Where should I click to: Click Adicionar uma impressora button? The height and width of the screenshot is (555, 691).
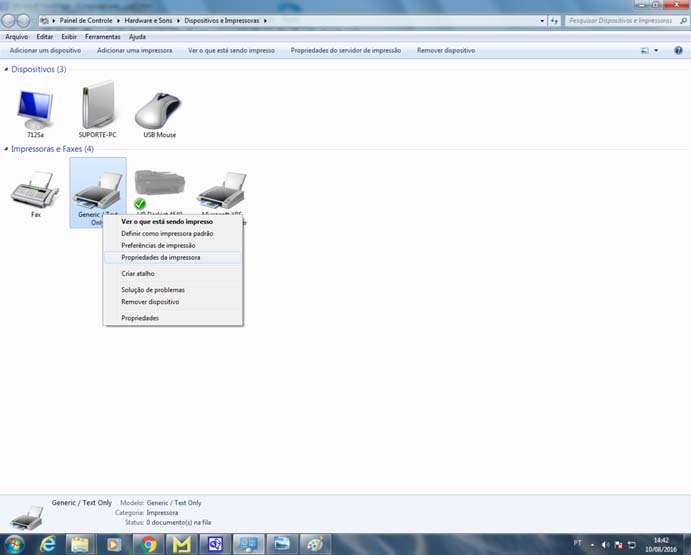coord(134,50)
